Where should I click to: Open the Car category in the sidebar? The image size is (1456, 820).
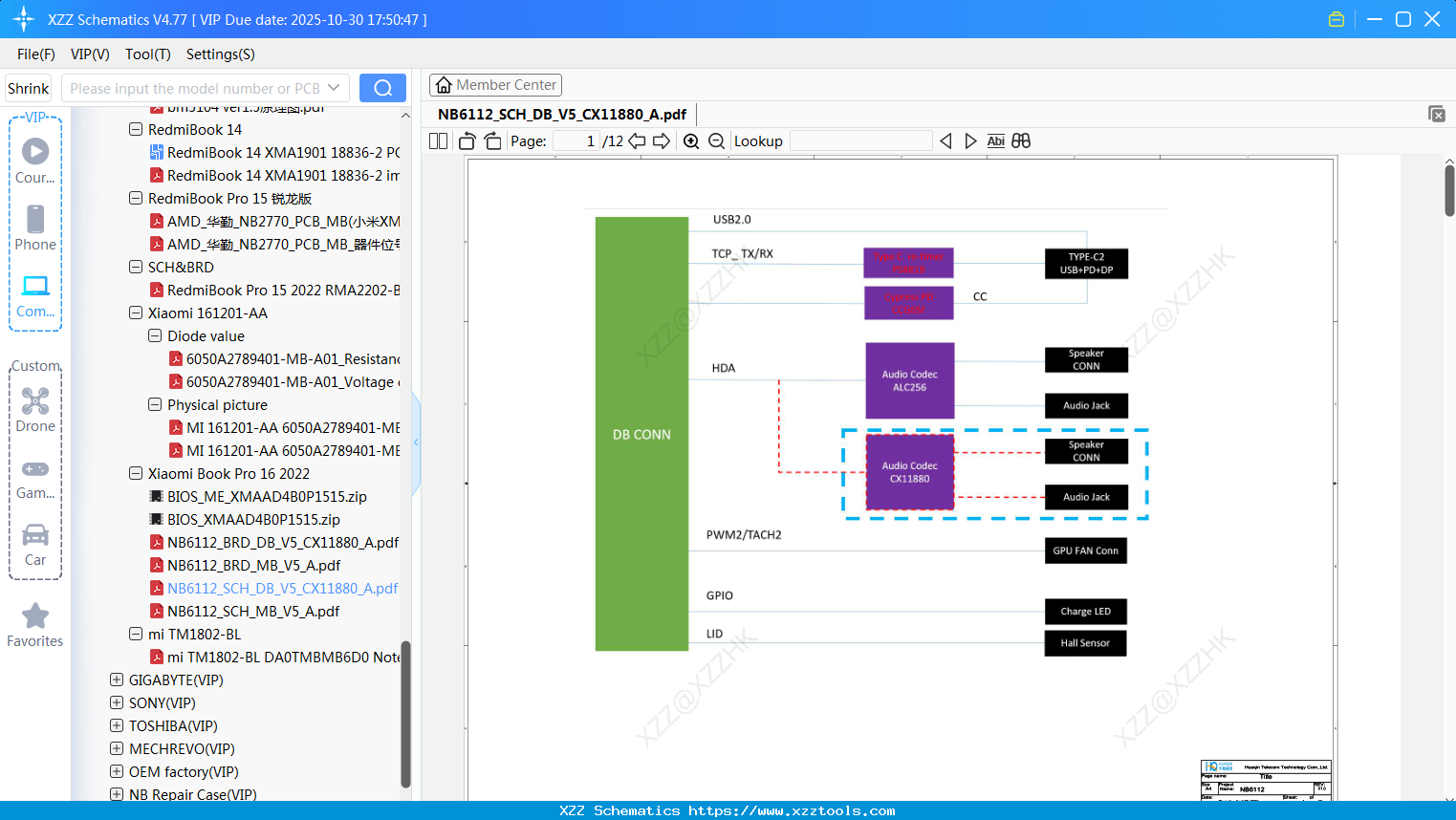coord(35,545)
